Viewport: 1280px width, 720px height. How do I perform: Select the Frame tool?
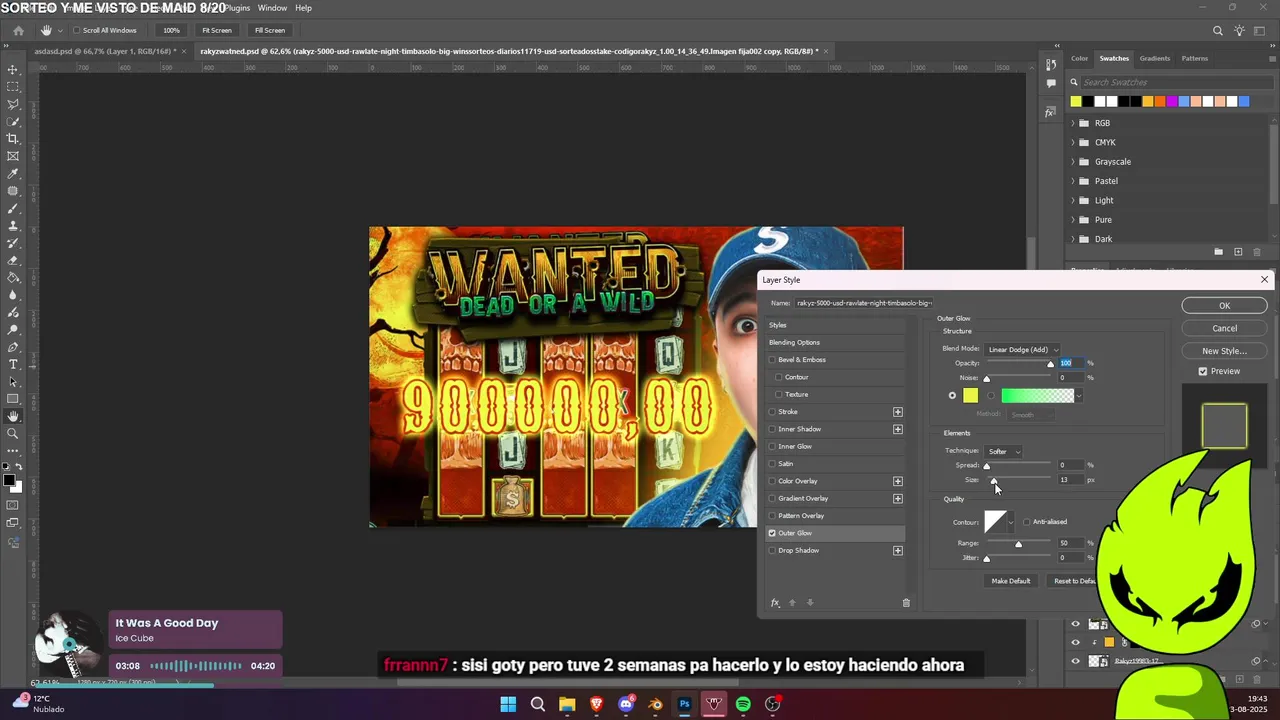coord(13,156)
